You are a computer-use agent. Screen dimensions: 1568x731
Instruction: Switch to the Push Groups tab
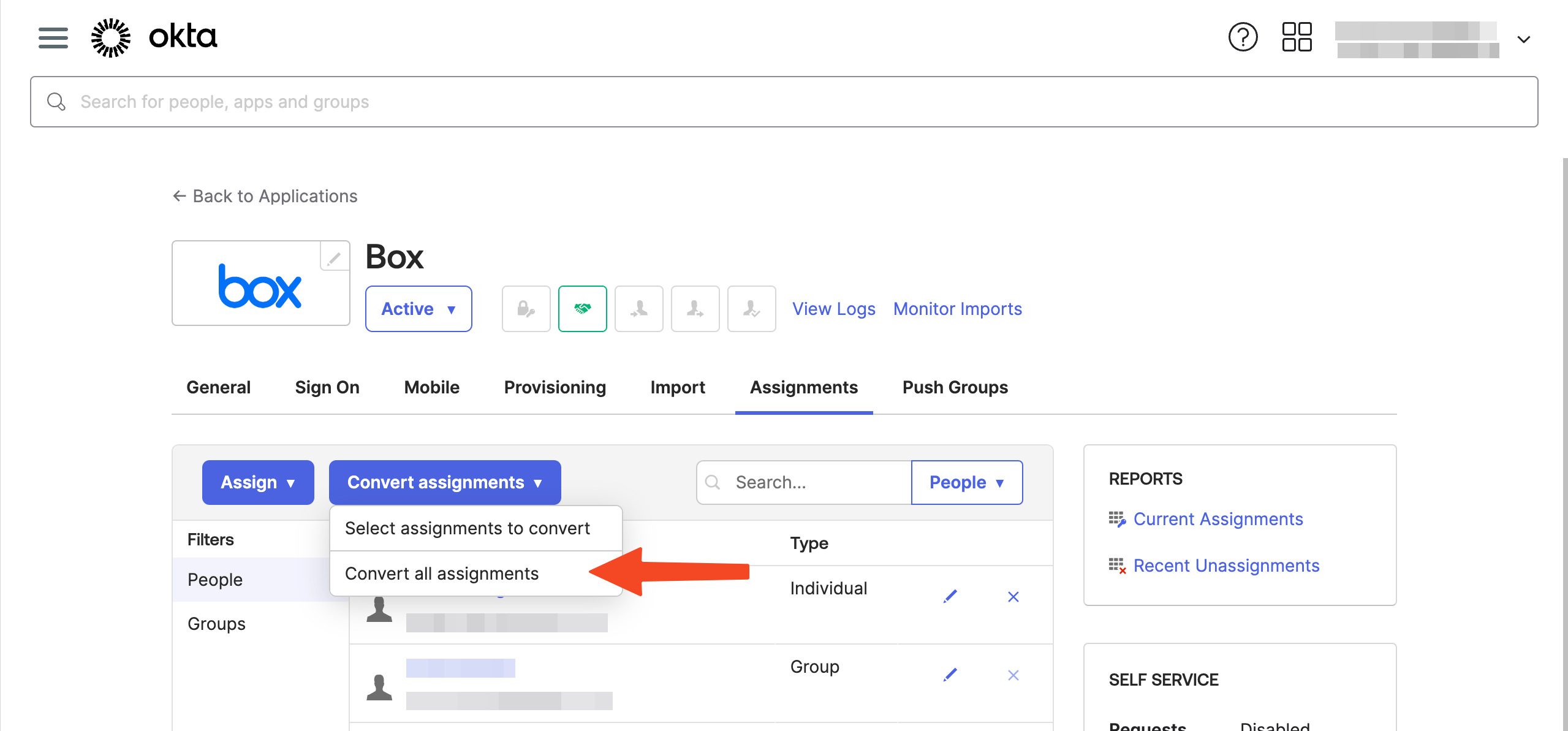point(955,387)
